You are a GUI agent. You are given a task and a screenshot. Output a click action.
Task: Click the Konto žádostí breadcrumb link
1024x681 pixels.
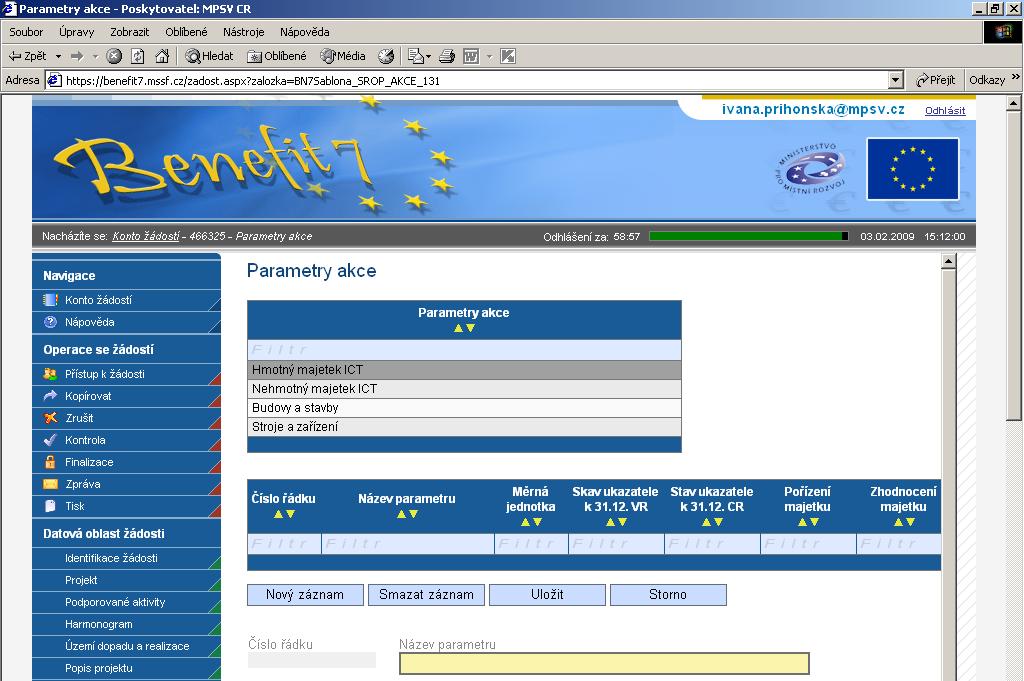[146, 236]
